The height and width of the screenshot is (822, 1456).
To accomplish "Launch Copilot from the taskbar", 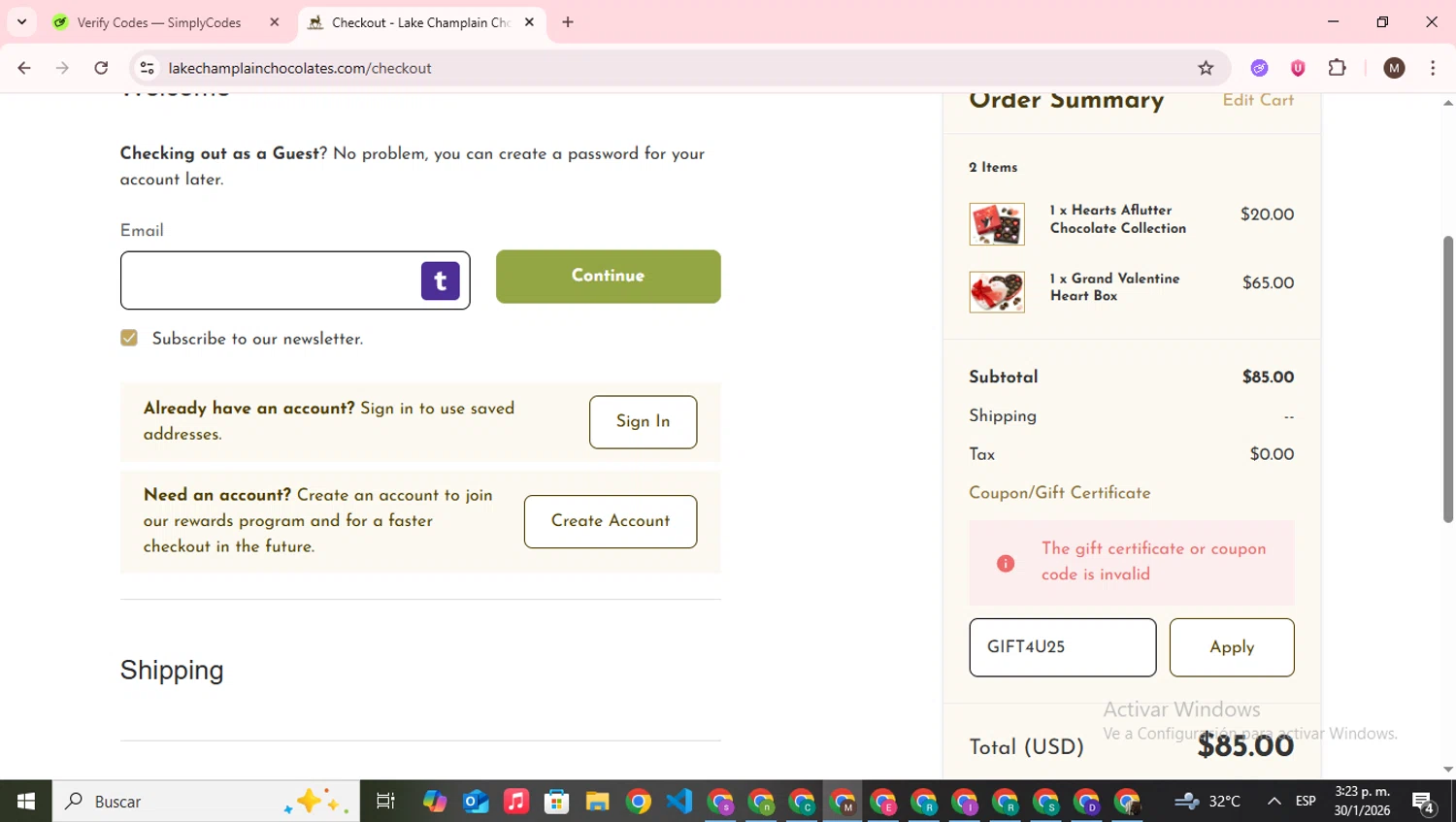I will click(435, 802).
